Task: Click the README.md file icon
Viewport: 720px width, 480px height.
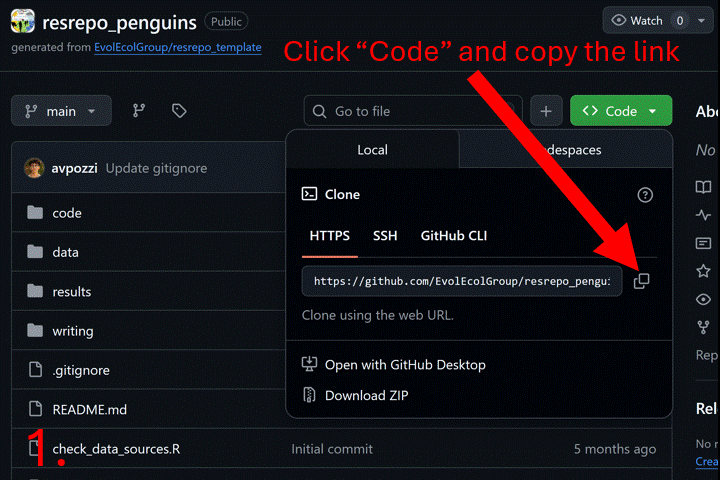Action: point(35,408)
